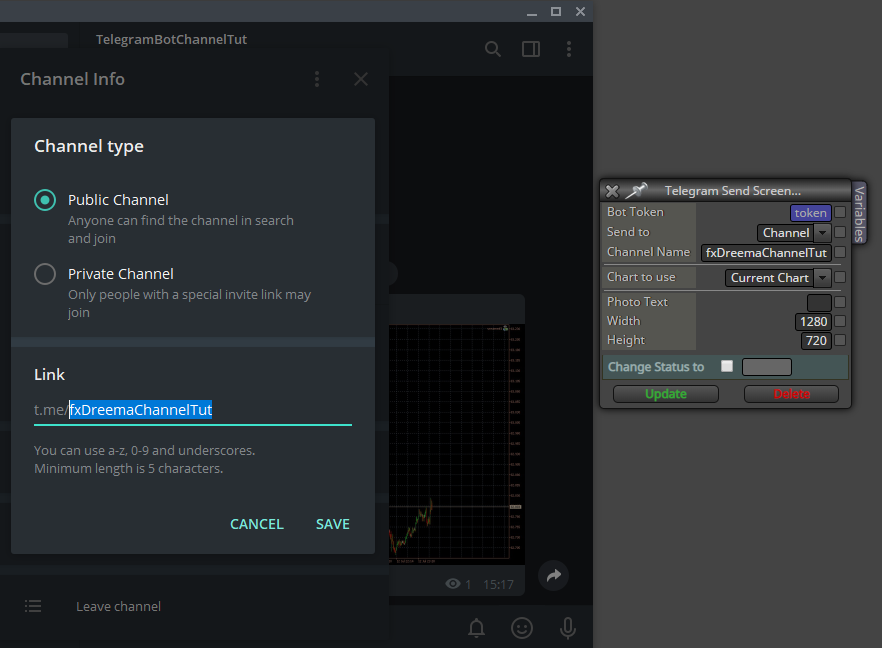Viewport: 882px width, 648px height.
Task: Click the green Update button
Action: click(665, 394)
